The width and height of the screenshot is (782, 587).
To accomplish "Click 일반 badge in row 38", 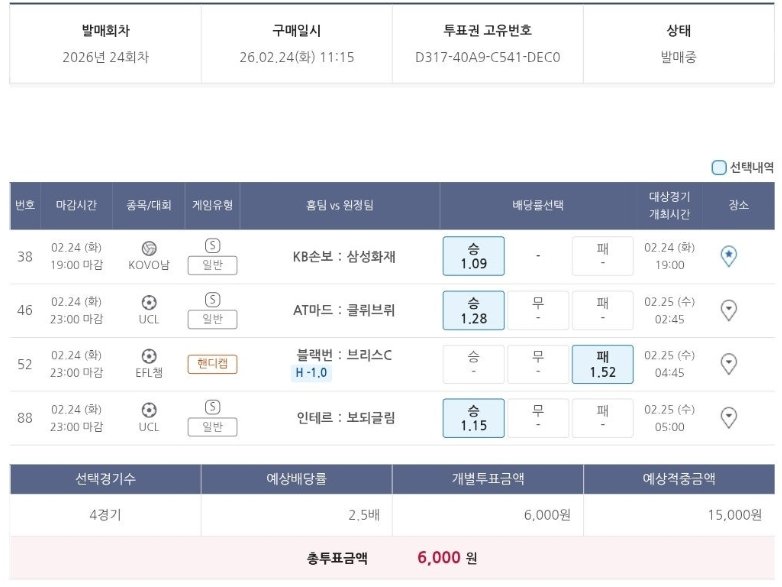I will point(212,265).
